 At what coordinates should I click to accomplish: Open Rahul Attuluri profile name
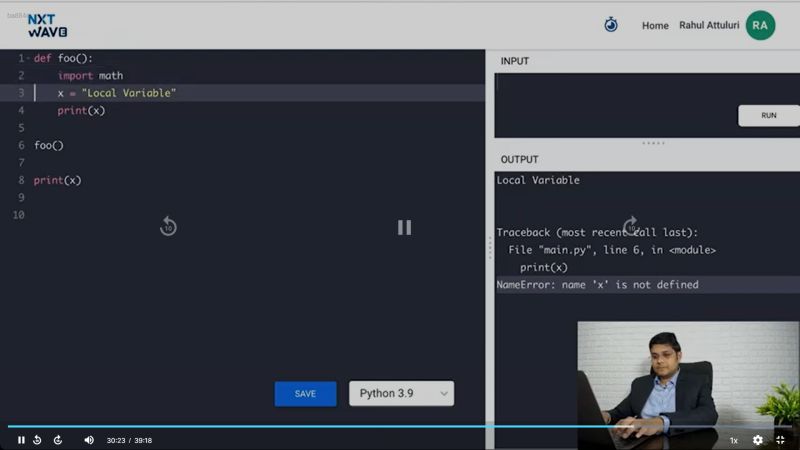pos(709,25)
